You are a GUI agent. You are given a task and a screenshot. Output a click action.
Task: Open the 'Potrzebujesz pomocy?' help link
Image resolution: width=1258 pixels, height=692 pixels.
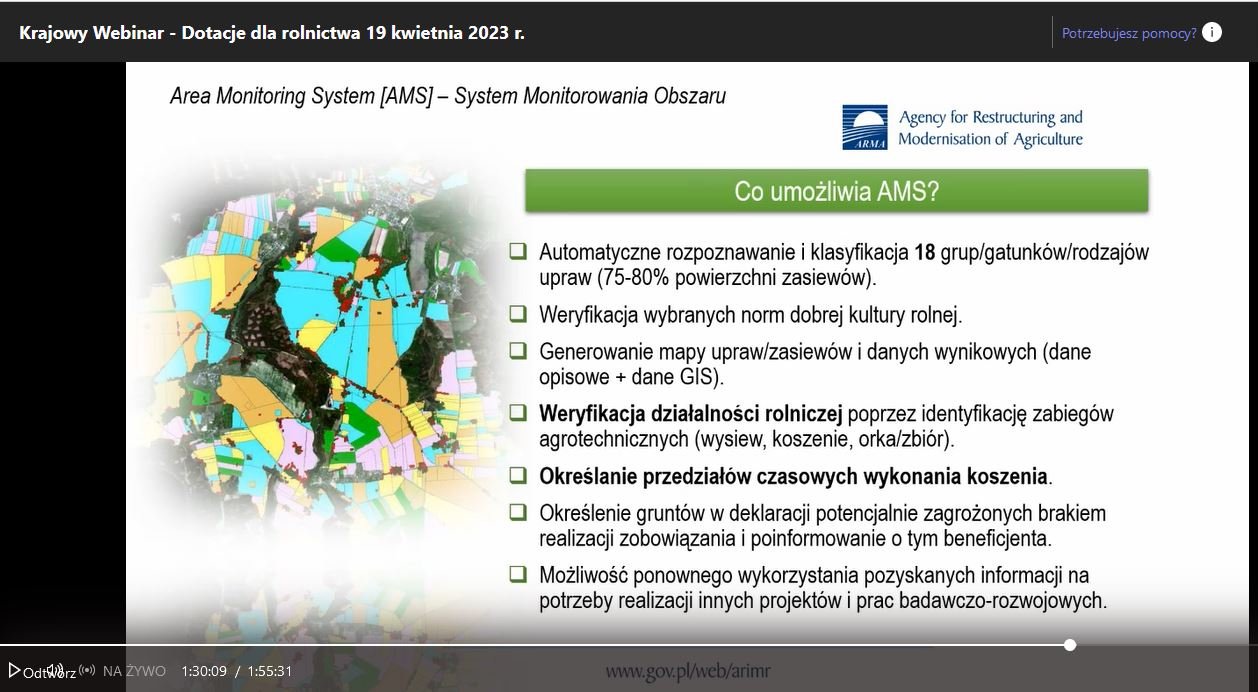[x=1128, y=33]
